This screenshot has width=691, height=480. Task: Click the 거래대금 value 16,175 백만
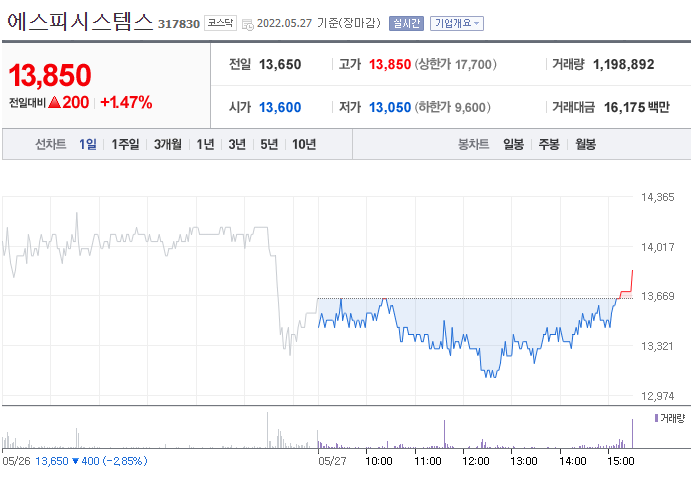(x=636, y=108)
